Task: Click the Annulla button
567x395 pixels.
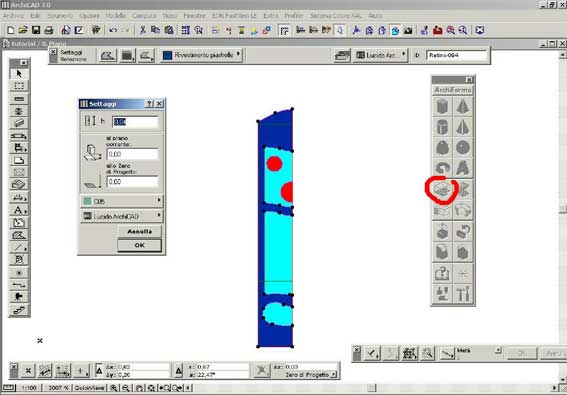Action: [140, 231]
